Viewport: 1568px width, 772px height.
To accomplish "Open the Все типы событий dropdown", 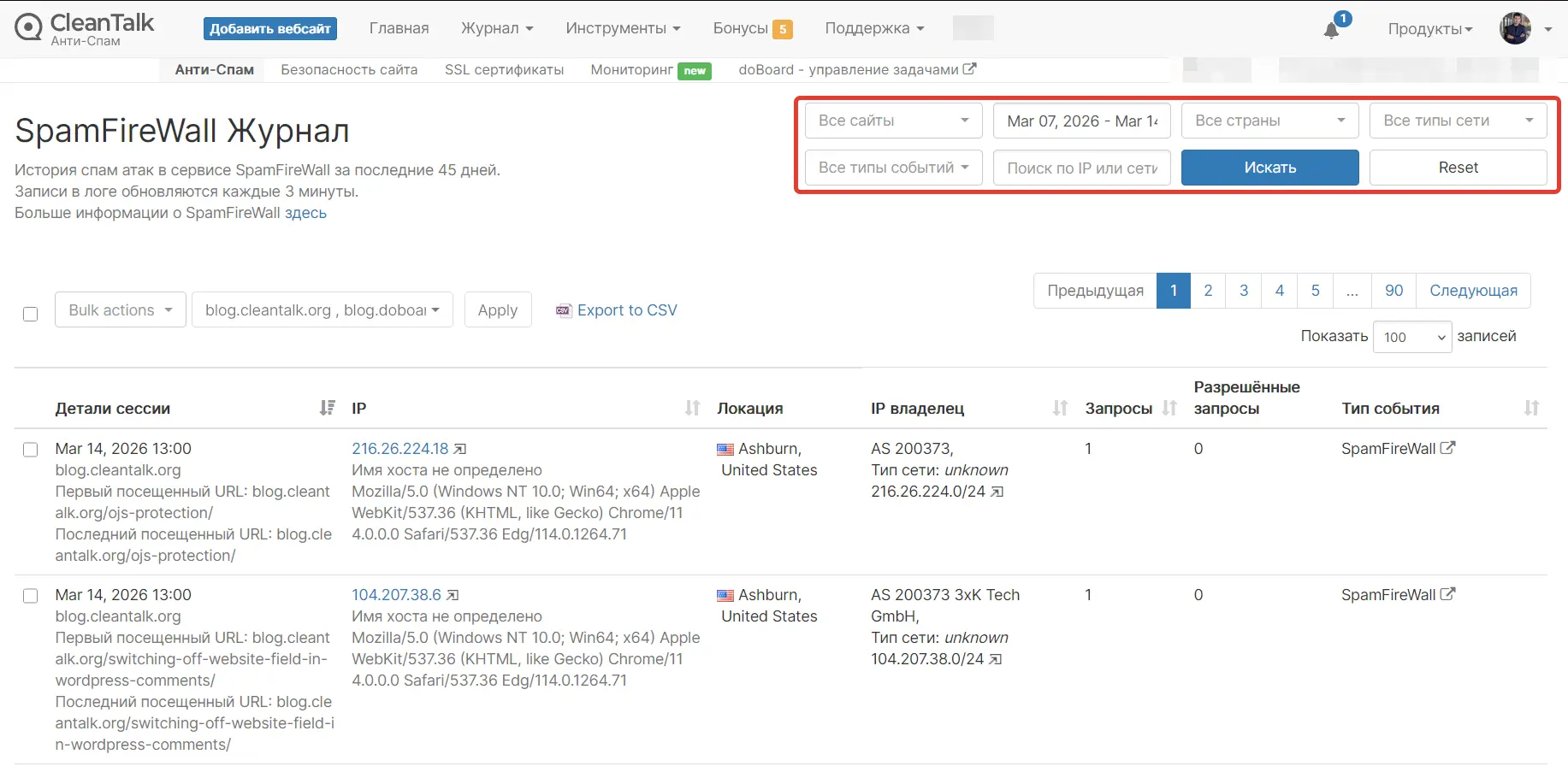I will 893,168.
